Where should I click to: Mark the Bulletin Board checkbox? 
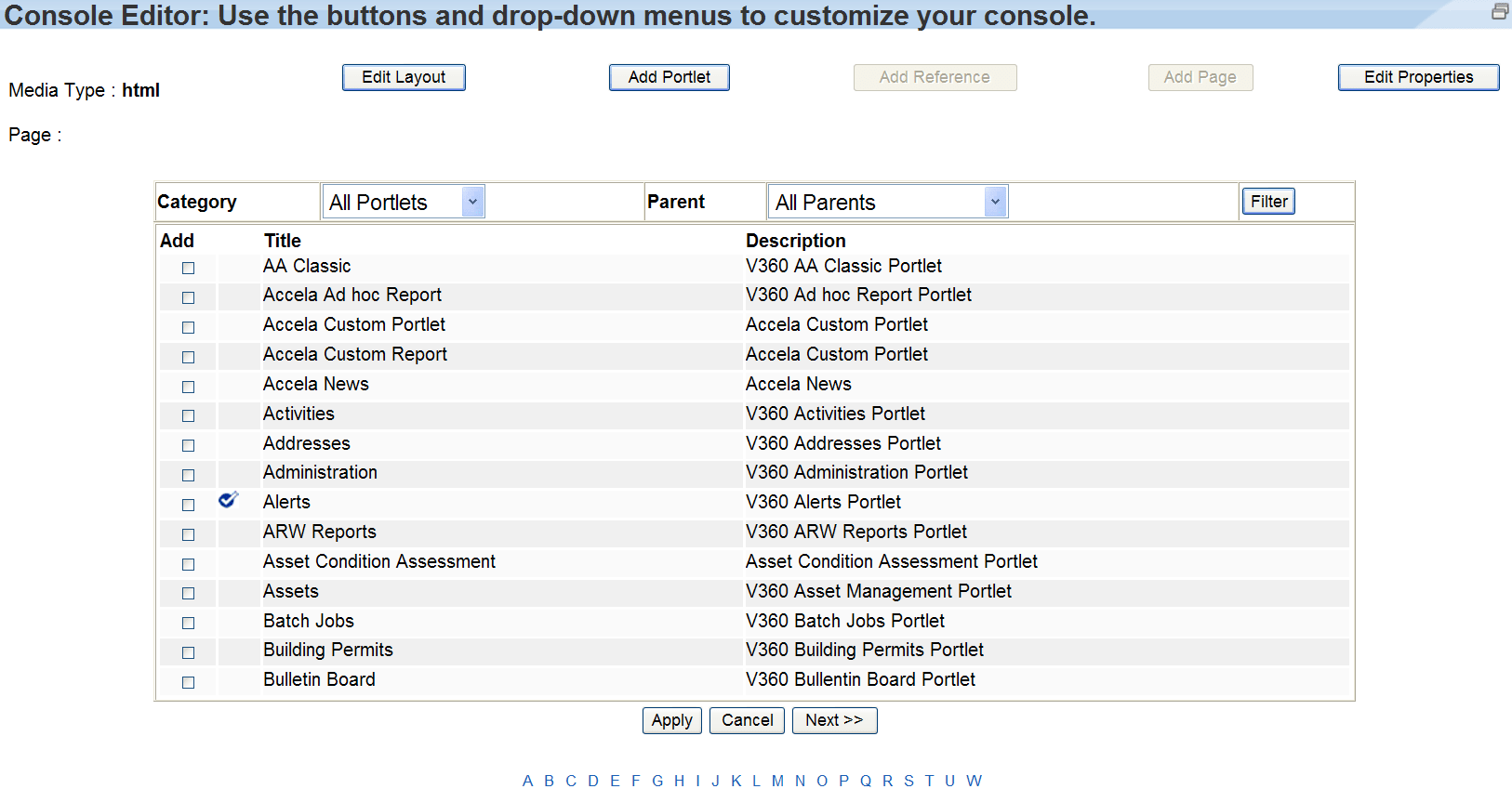coord(188,682)
